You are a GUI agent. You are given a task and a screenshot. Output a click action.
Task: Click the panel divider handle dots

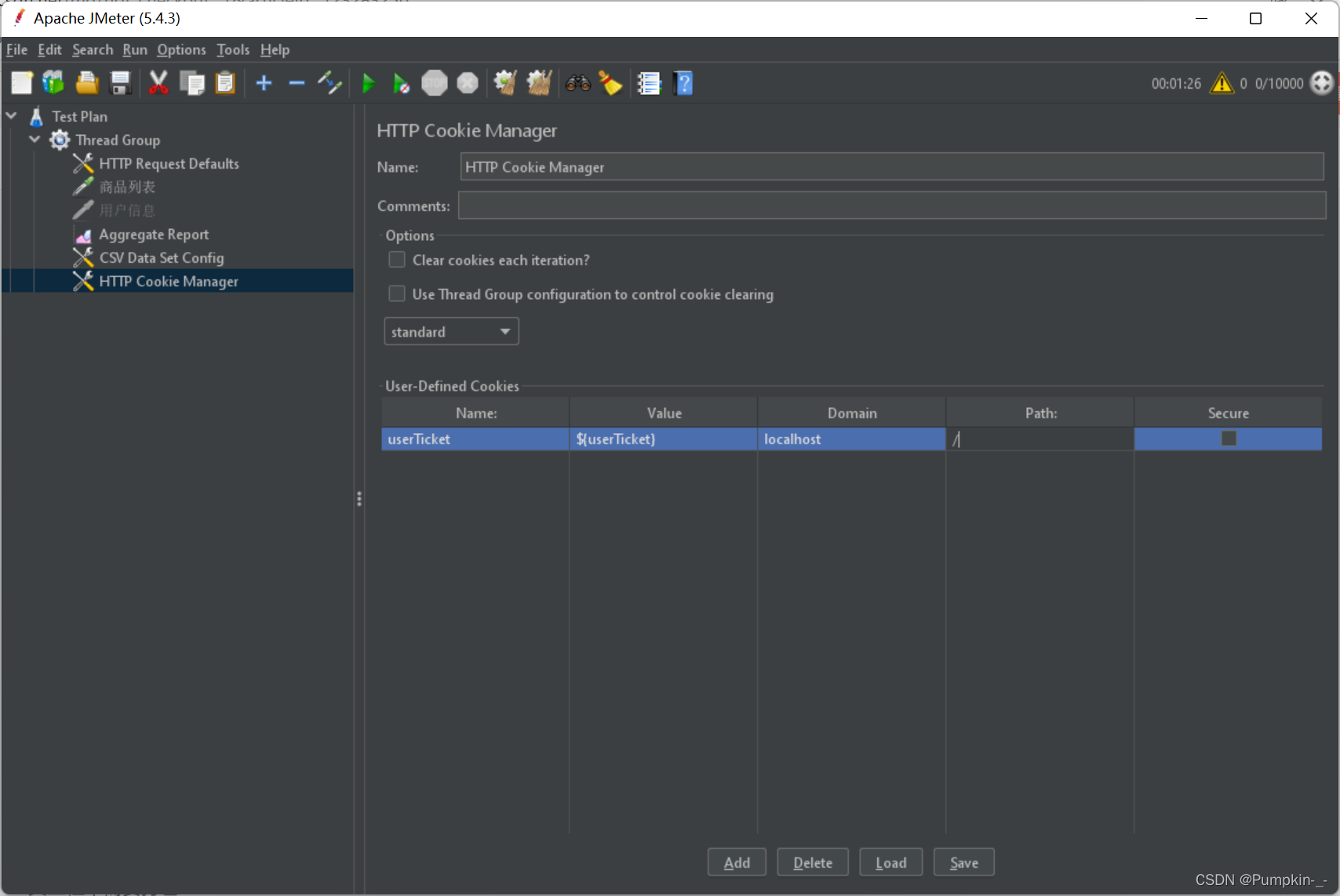click(359, 499)
